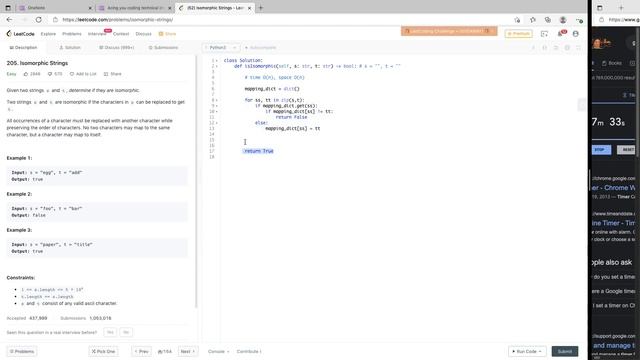Switch to the Discuss (999+) tab
This screenshot has width=640, height=360.
click(x=116, y=48)
